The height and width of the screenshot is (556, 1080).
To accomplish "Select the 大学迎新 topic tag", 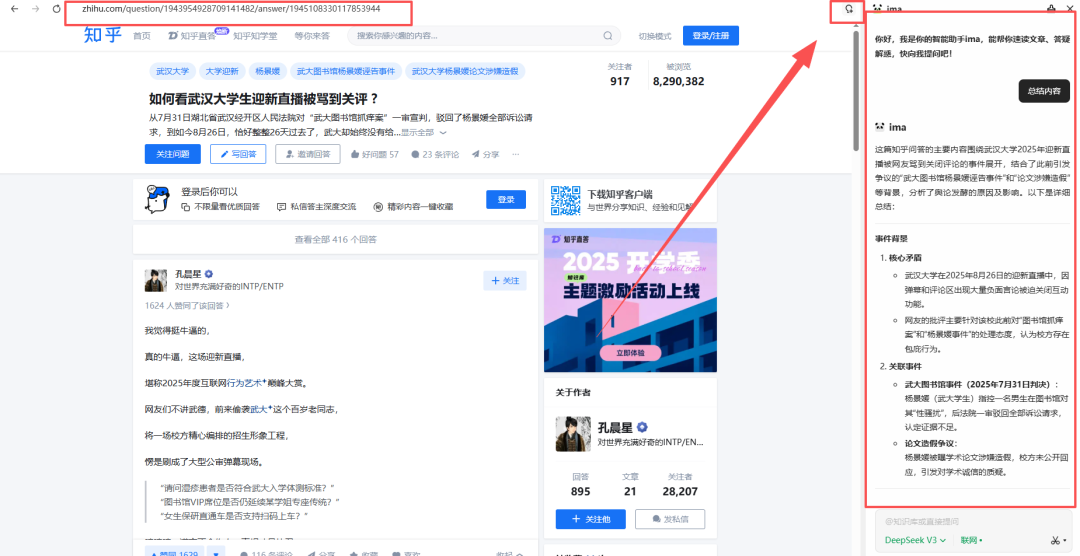I will coord(222,71).
